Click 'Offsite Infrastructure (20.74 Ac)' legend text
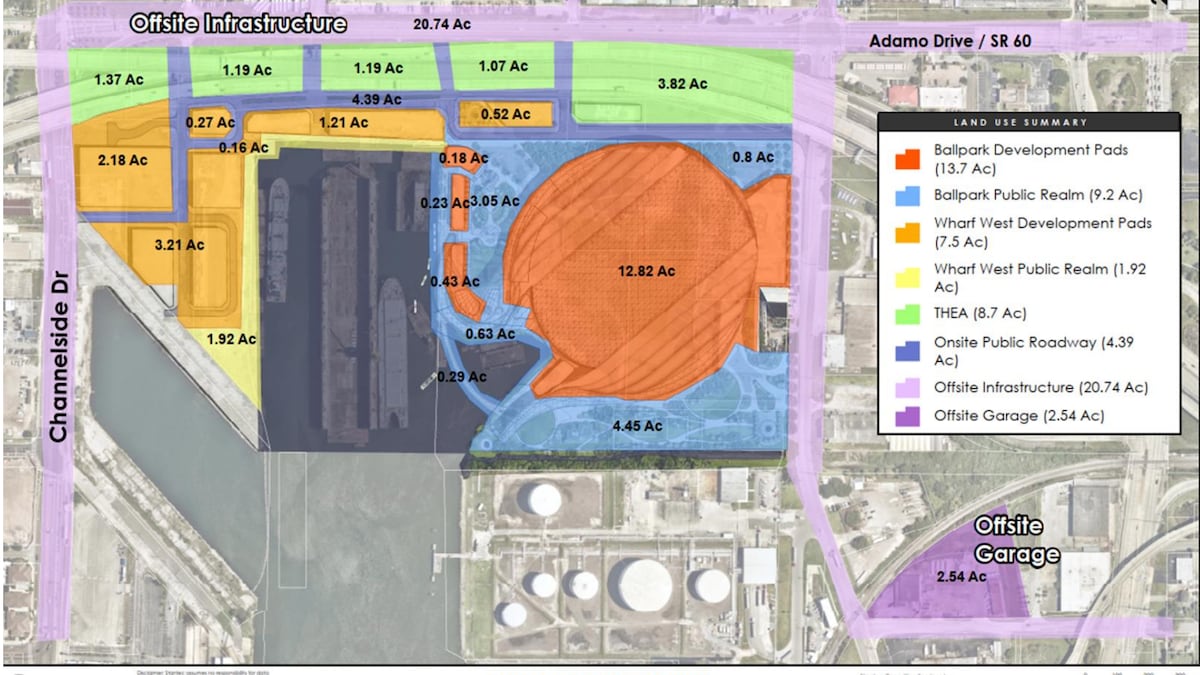The height and width of the screenshot is (675, 1200). point(1041,387)
